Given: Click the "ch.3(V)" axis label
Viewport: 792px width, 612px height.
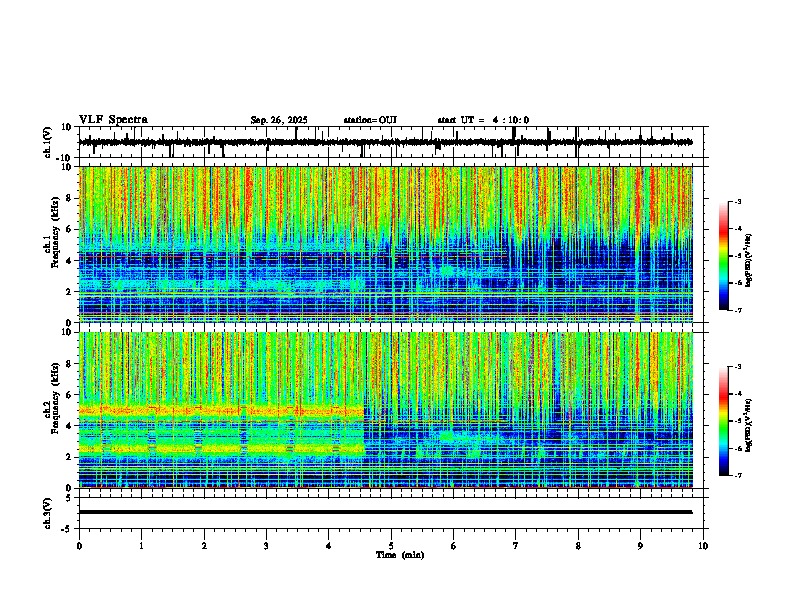Looking at the screenshot, I should click(x=48, y=513).
